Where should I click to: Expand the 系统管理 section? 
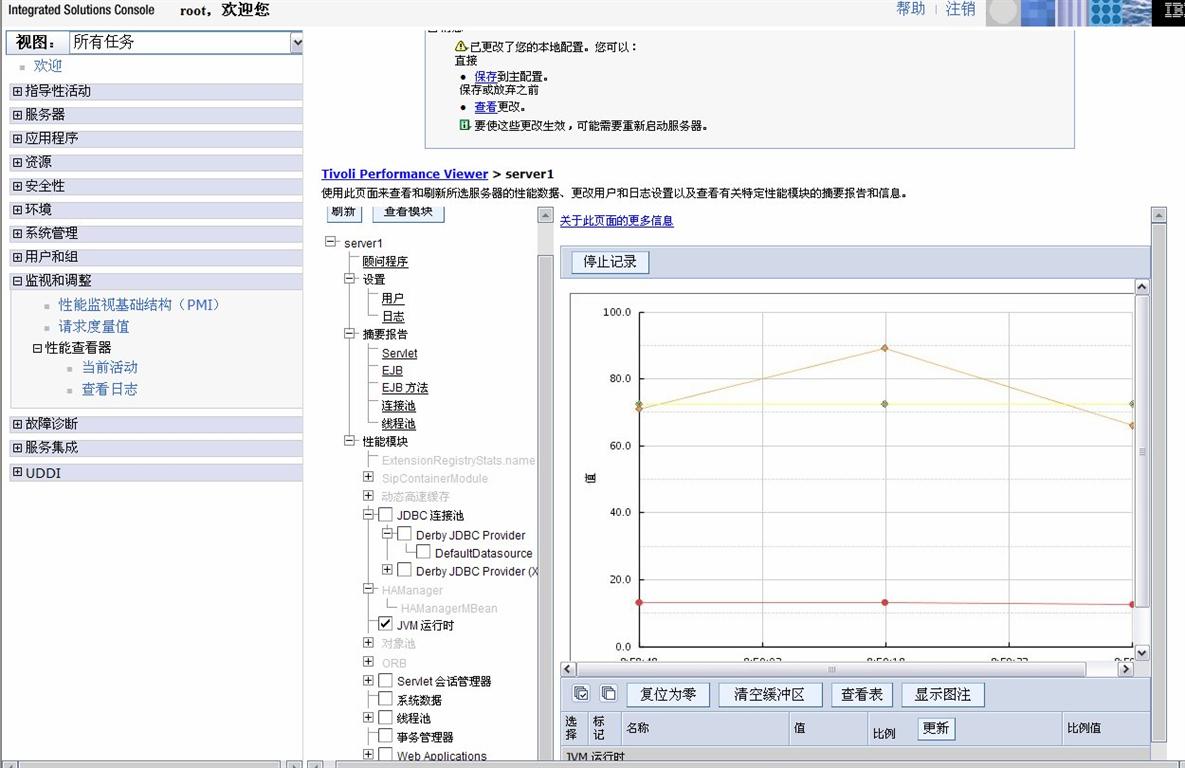point(17,234)
